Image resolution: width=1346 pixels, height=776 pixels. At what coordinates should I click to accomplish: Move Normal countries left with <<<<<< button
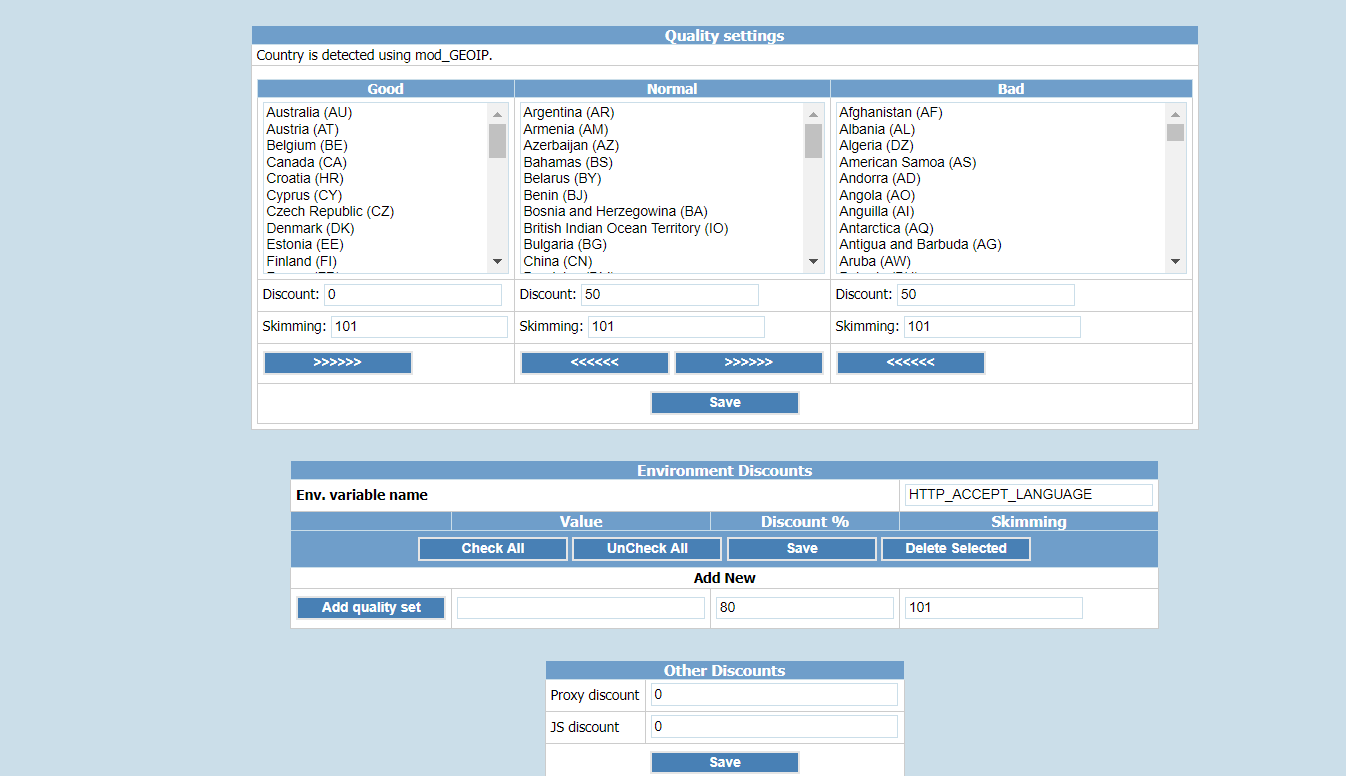[595, 363]
